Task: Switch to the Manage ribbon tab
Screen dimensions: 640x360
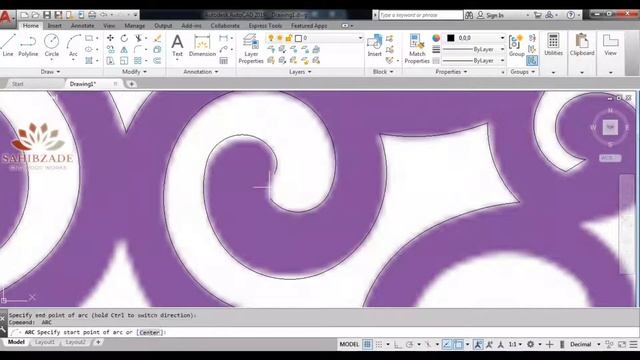Action: [135, 26]
